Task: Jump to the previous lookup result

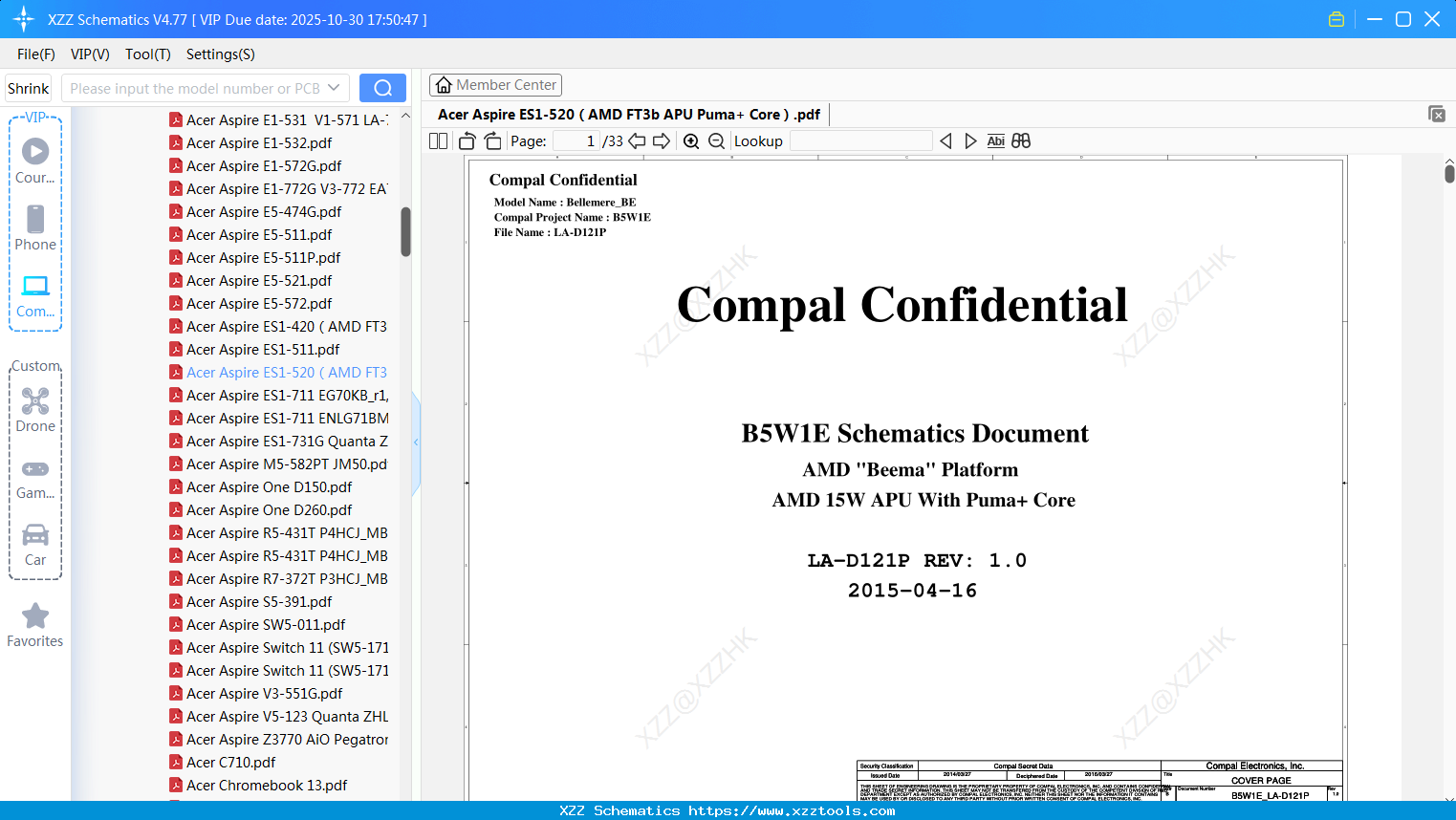Action: tap(945, 141)
